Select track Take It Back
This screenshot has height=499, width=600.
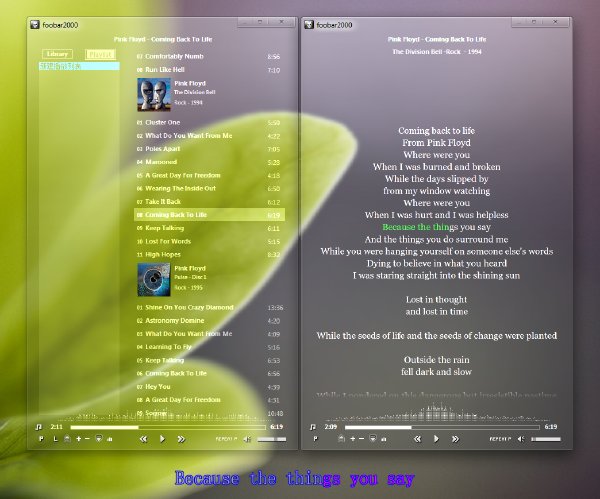pyautogui.click(x=209, y=202)
